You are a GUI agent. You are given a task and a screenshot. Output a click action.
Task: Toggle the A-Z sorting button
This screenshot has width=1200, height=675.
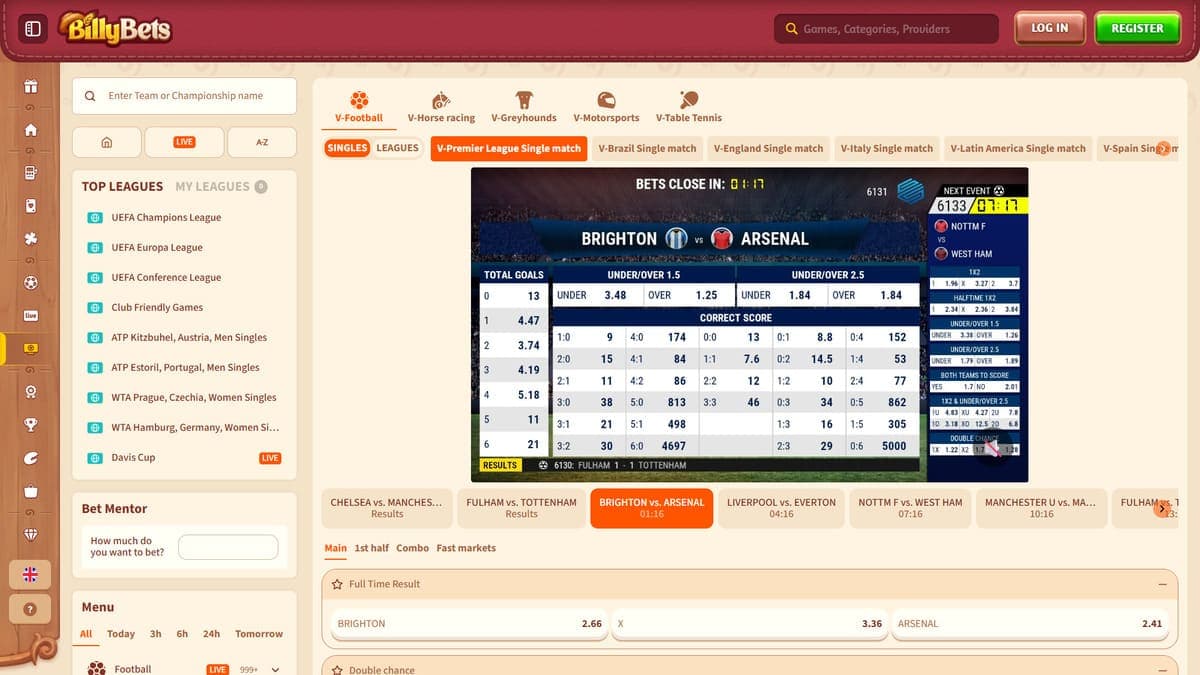click(262, 142)
